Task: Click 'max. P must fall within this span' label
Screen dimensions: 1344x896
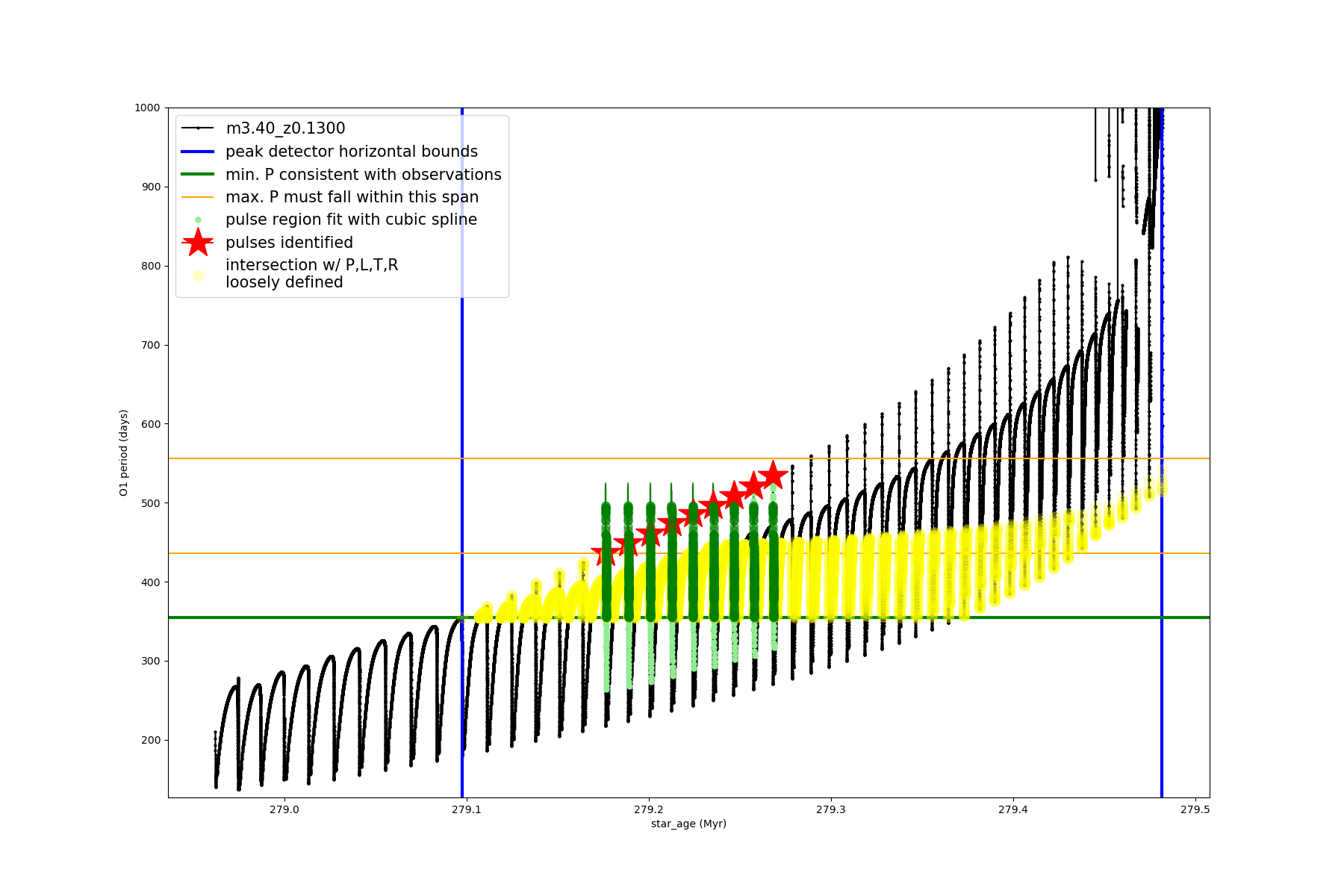Action: (352, 197)
